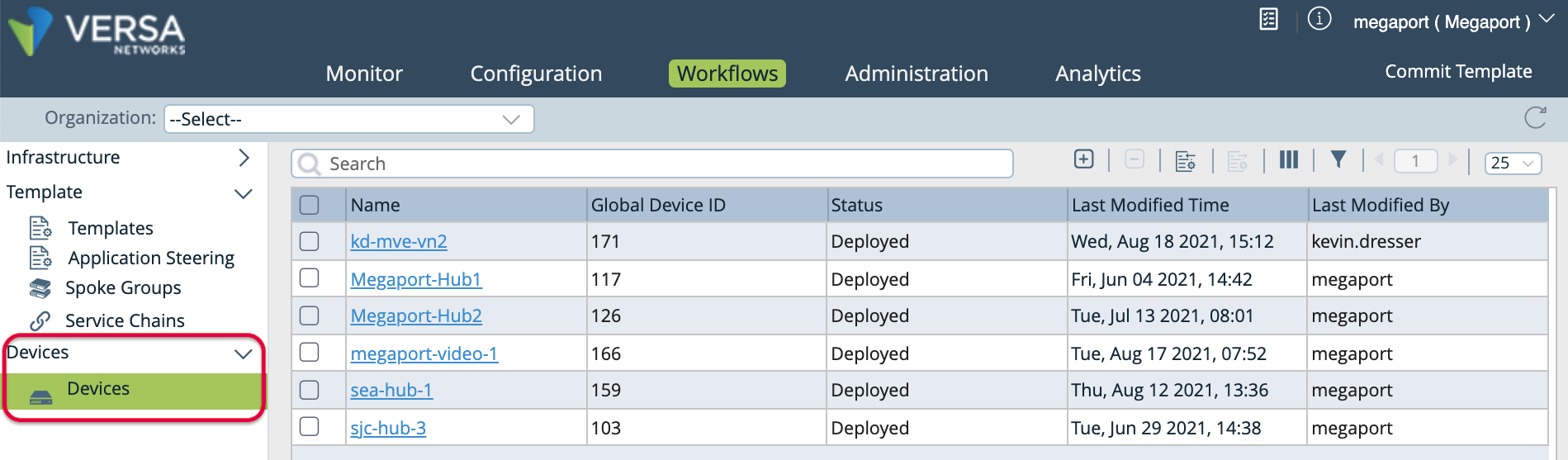
Task: Open the page size 25 dropdown
Action: (x=1513, y=164)
